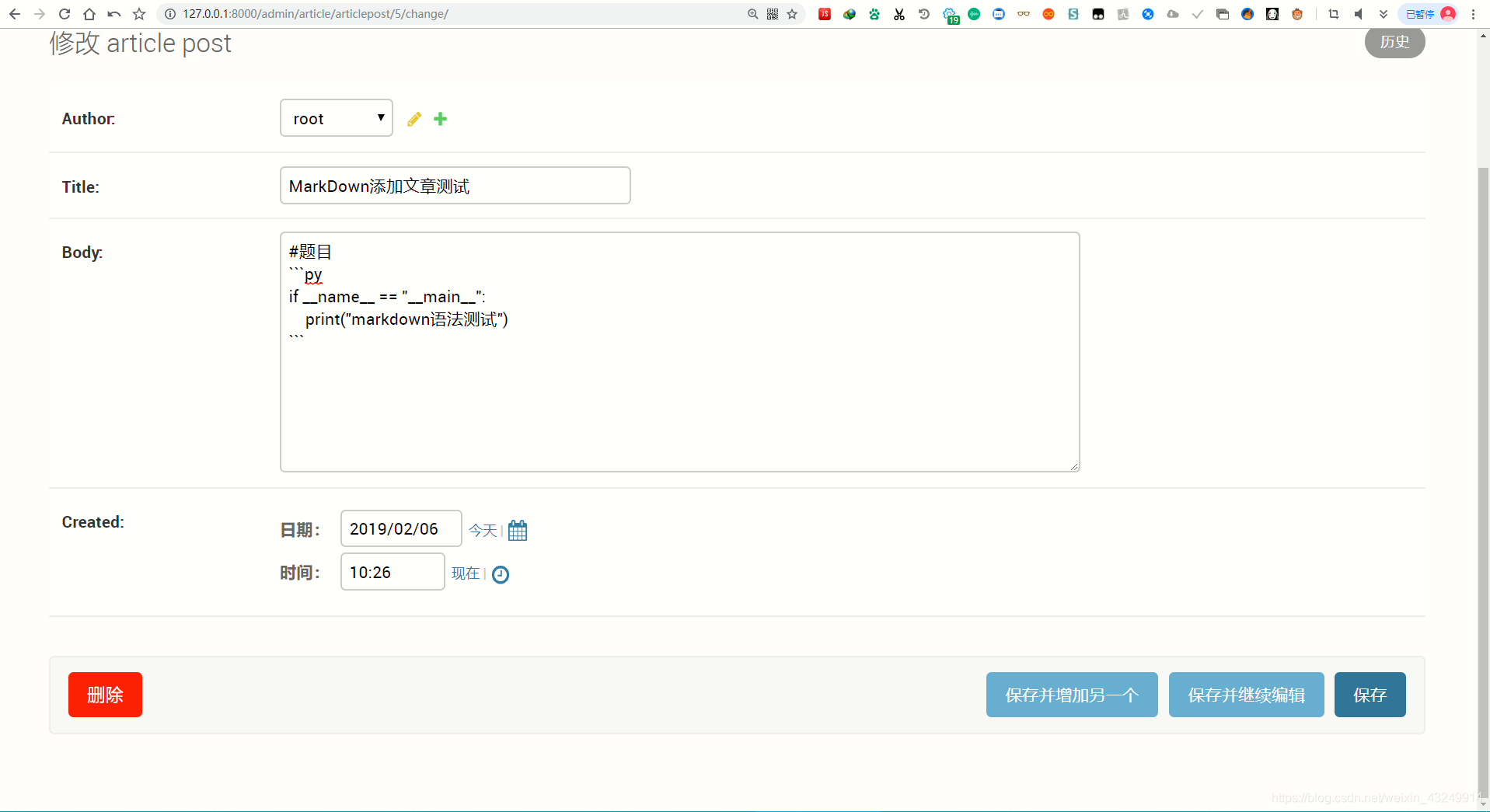This screenshot has height=812, width=1490.
Task: Mute tab with the speaker icon
Action: pyautogui.click(x=1359, y=14)
